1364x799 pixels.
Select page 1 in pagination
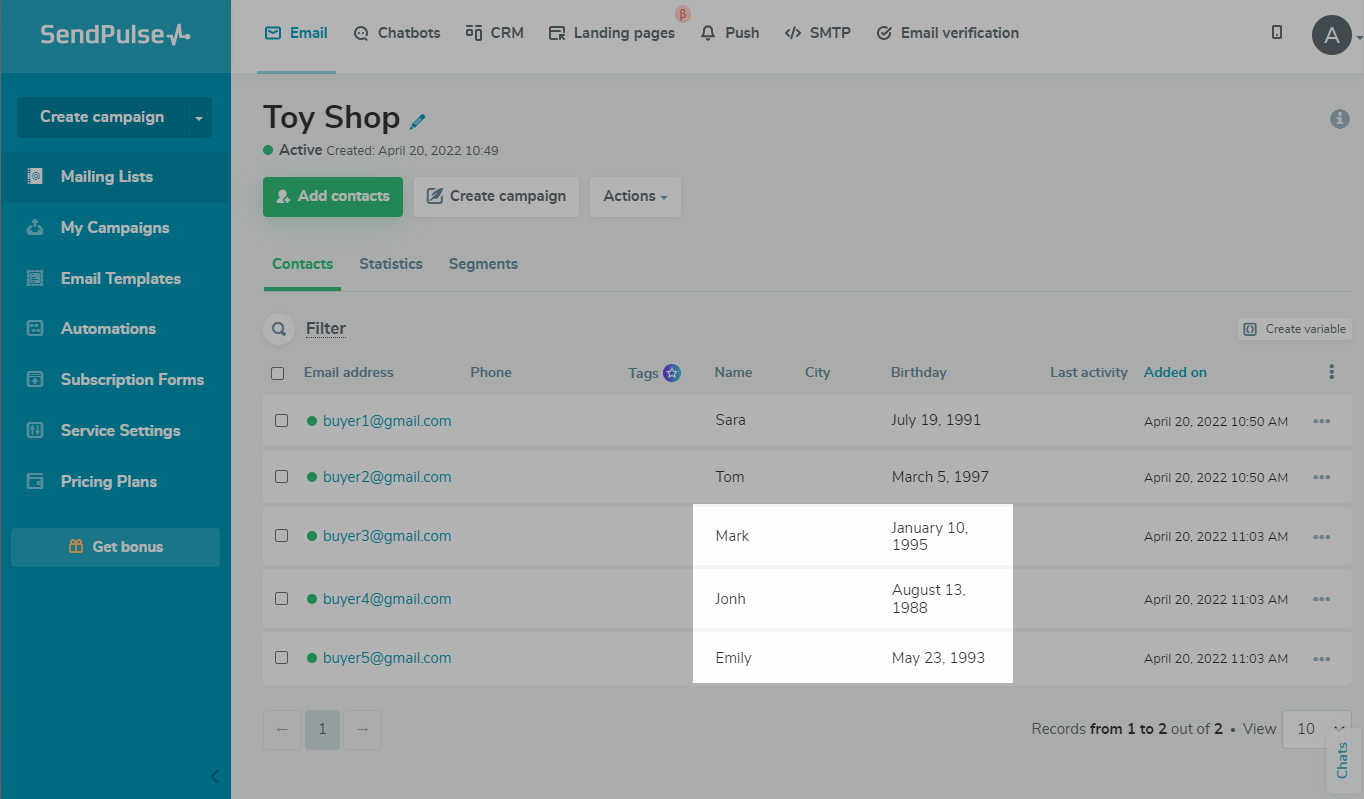click(x=322, y=730)
